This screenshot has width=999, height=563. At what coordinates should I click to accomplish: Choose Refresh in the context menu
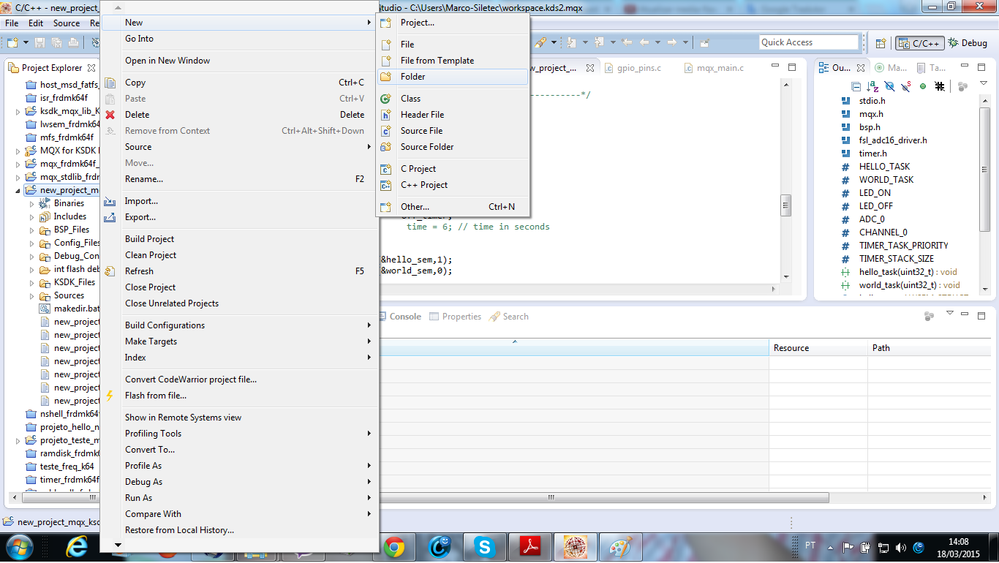click(x=239, y=271)
